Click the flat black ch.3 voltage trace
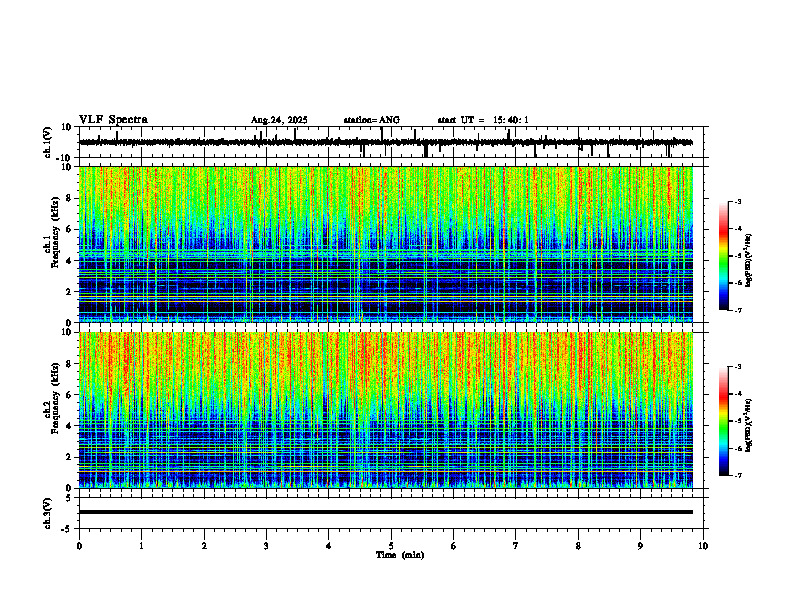The height and width of the screenshot is (612, 792). click(385, 512)
